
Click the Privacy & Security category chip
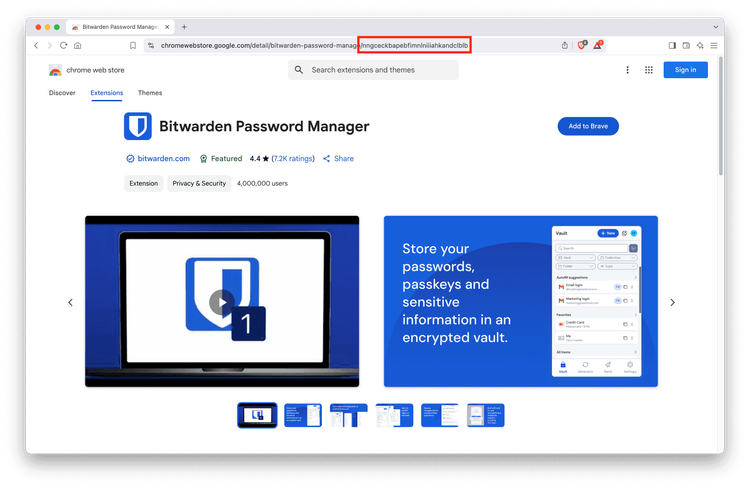[199, 183]
